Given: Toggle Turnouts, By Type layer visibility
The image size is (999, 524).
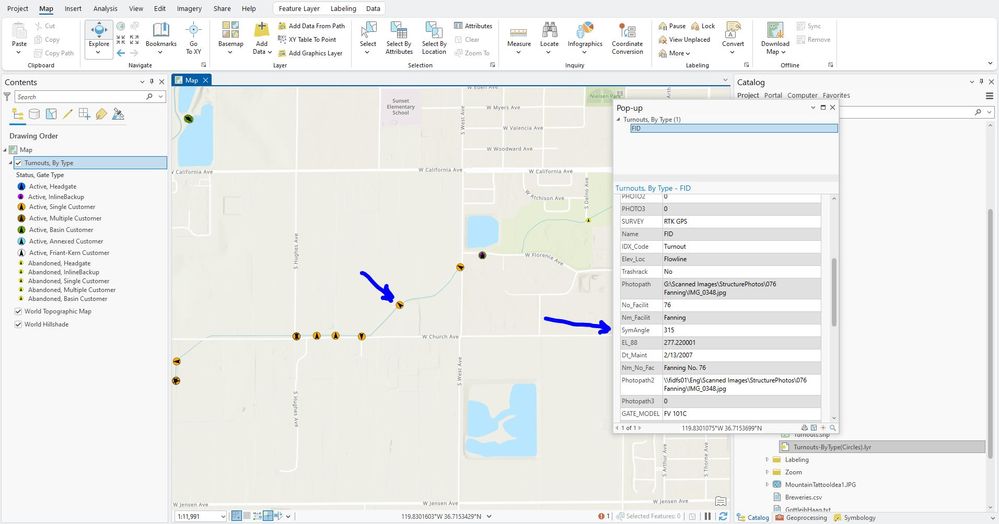Looking at the screenshot, I should (18, 163).
